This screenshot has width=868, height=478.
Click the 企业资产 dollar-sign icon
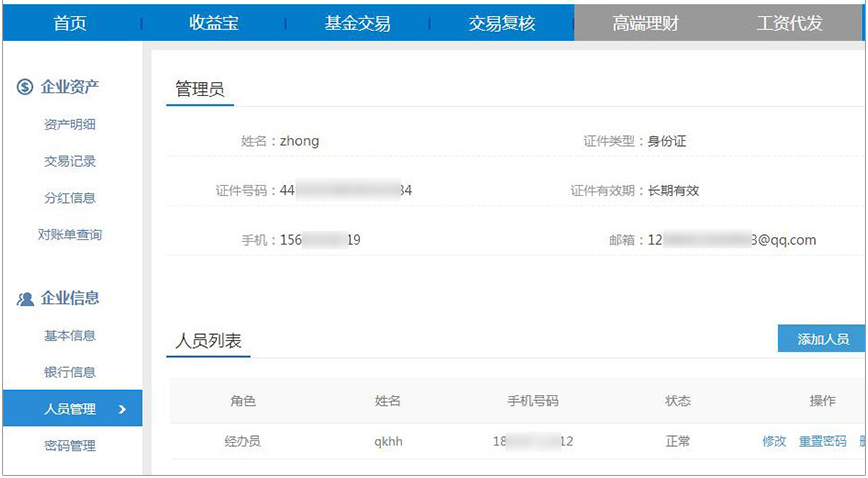click(25, 87)
